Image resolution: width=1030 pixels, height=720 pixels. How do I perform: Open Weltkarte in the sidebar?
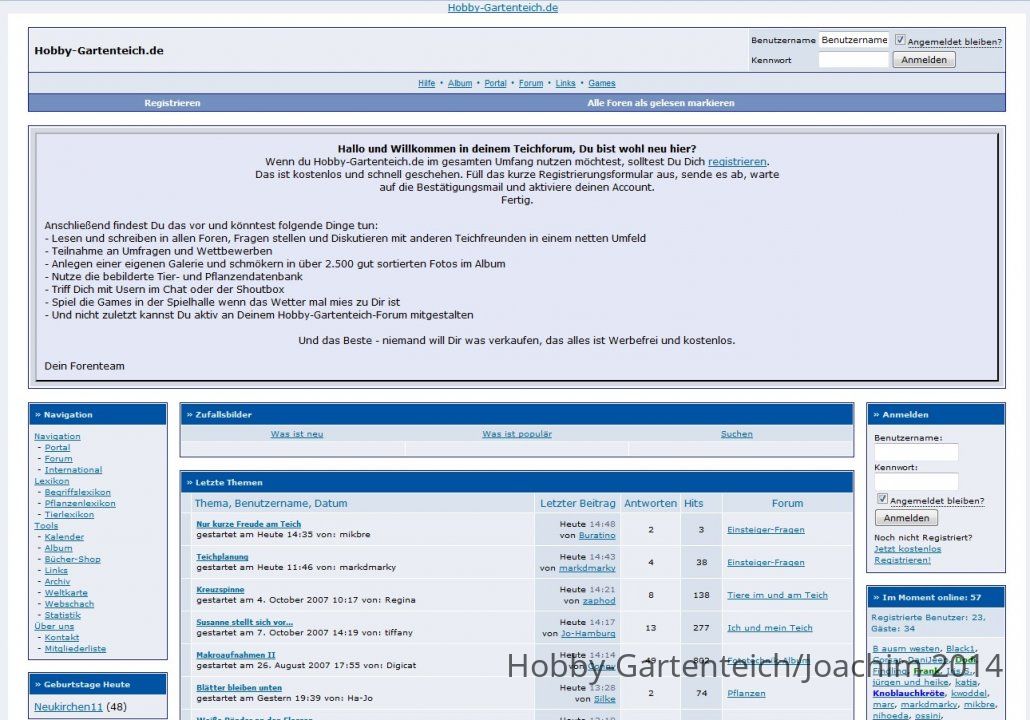pyautogui.click(x=66, y=593)
